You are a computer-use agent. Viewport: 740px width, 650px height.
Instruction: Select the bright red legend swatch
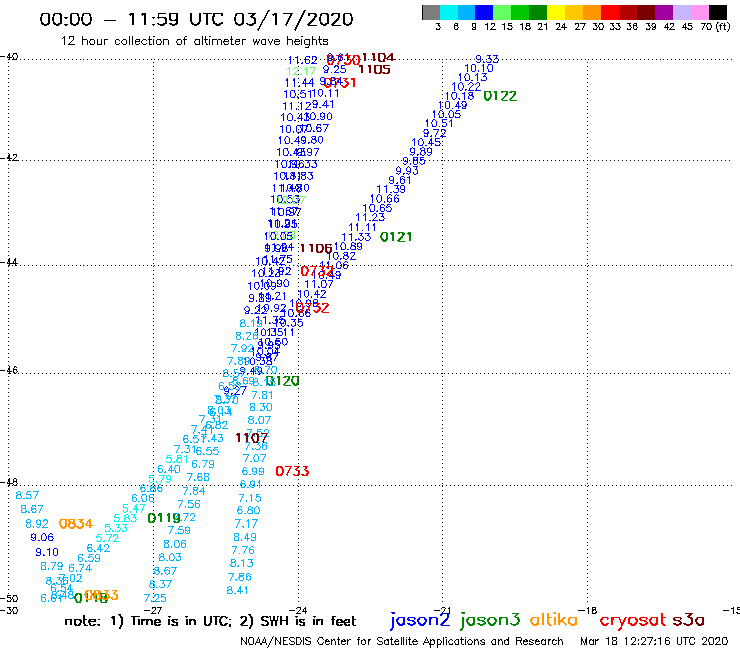pos(610,12)
